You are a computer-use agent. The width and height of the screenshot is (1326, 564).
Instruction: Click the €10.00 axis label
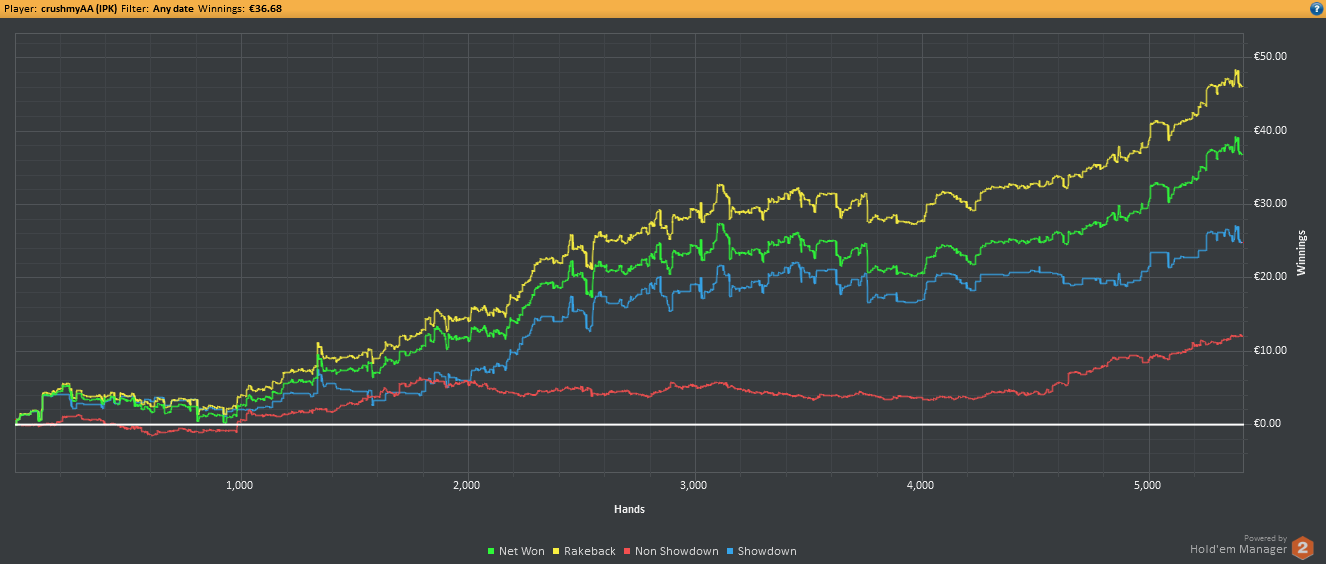point(1268,350)
